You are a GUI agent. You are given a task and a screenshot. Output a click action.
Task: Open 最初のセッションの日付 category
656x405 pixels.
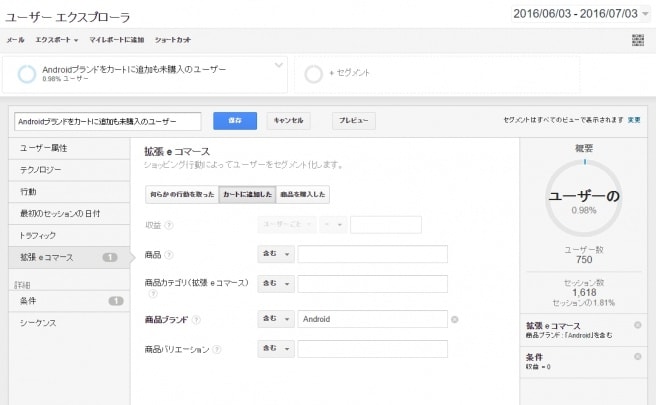[x=69, y=213]
